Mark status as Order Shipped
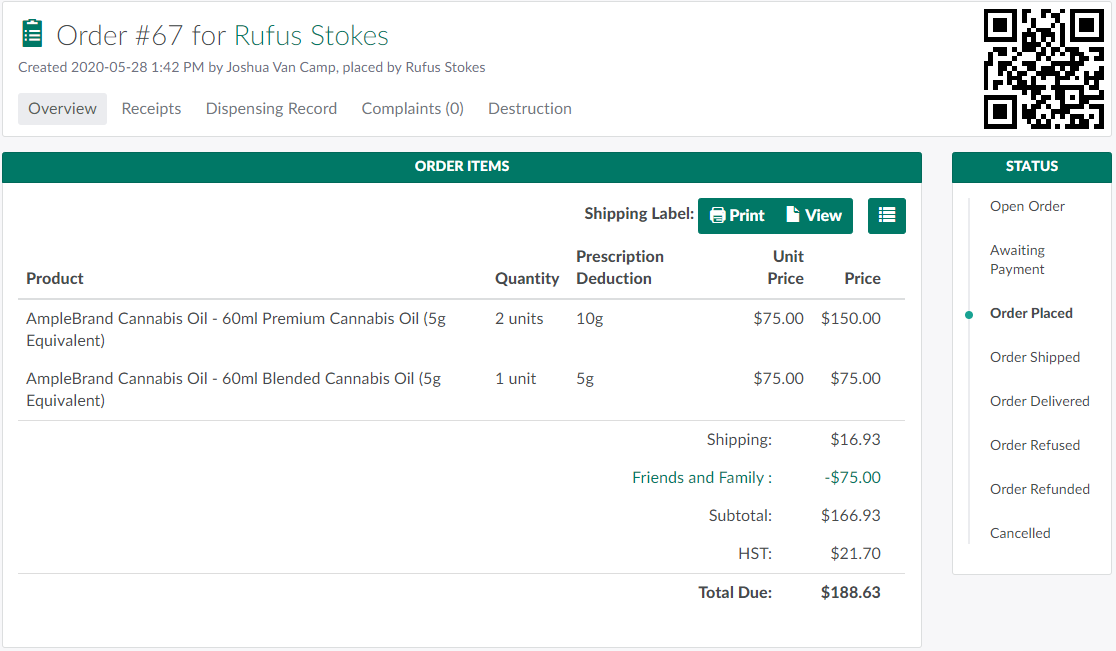 point(1034,358)
